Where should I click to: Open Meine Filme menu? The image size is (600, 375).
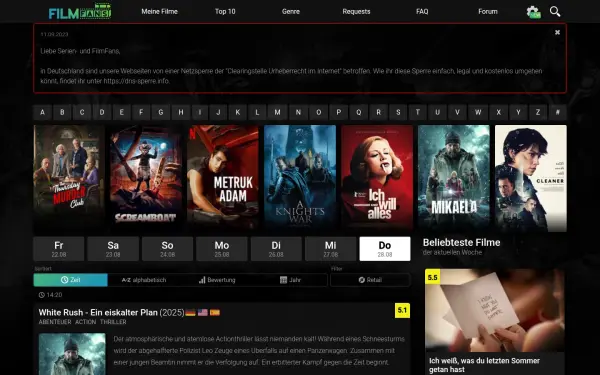pyautogui.click(x=160, y=11)
